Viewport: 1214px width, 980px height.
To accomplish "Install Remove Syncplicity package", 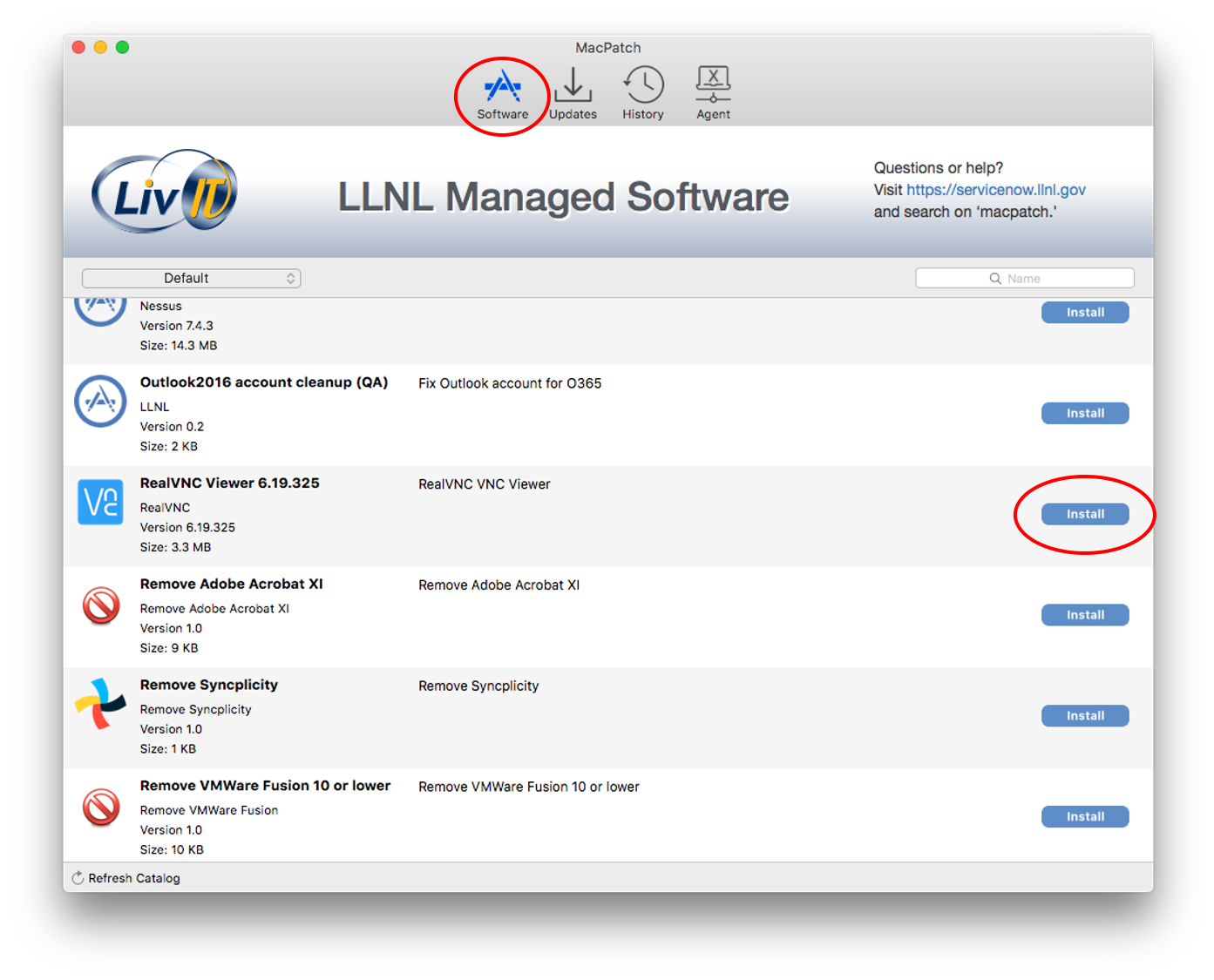I will tap(1085, 716).
